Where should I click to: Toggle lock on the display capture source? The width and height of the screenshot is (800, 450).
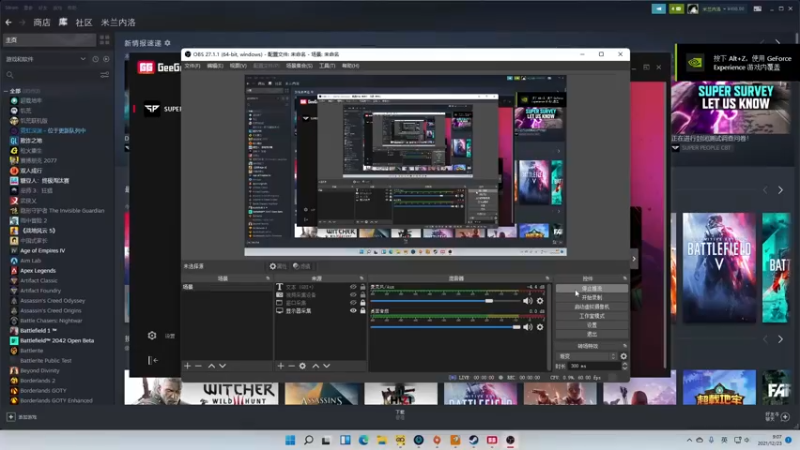pyautogui.click(x=363, y=310)
